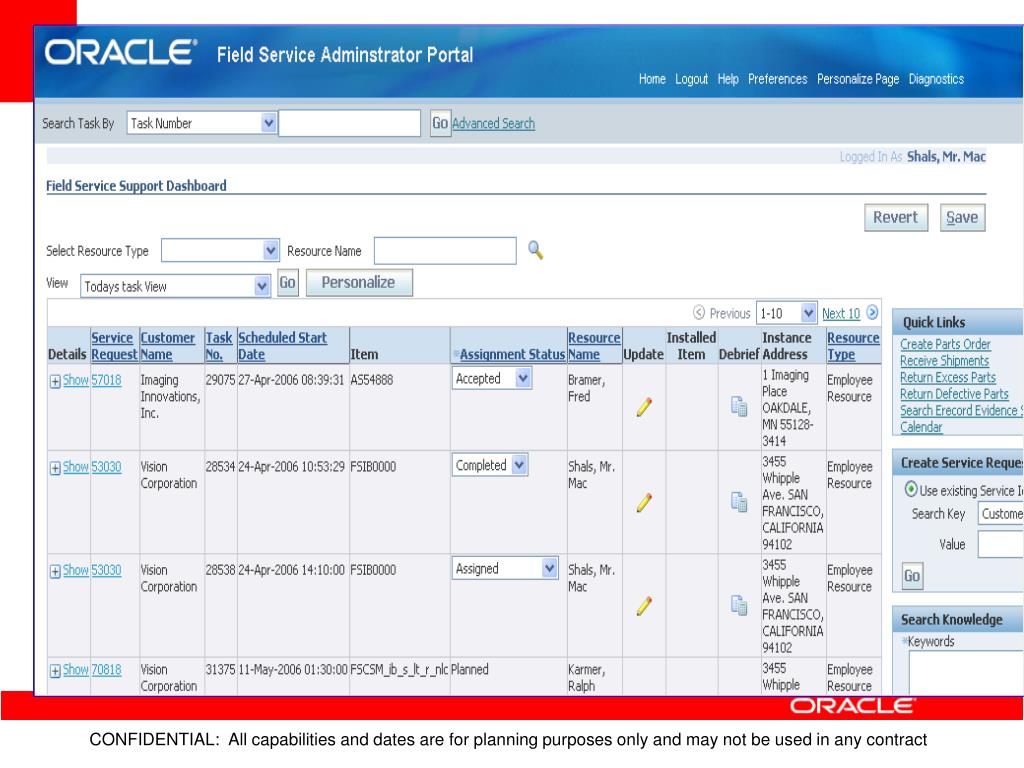Open Diagnostics in top navigation

coord(936,79)
